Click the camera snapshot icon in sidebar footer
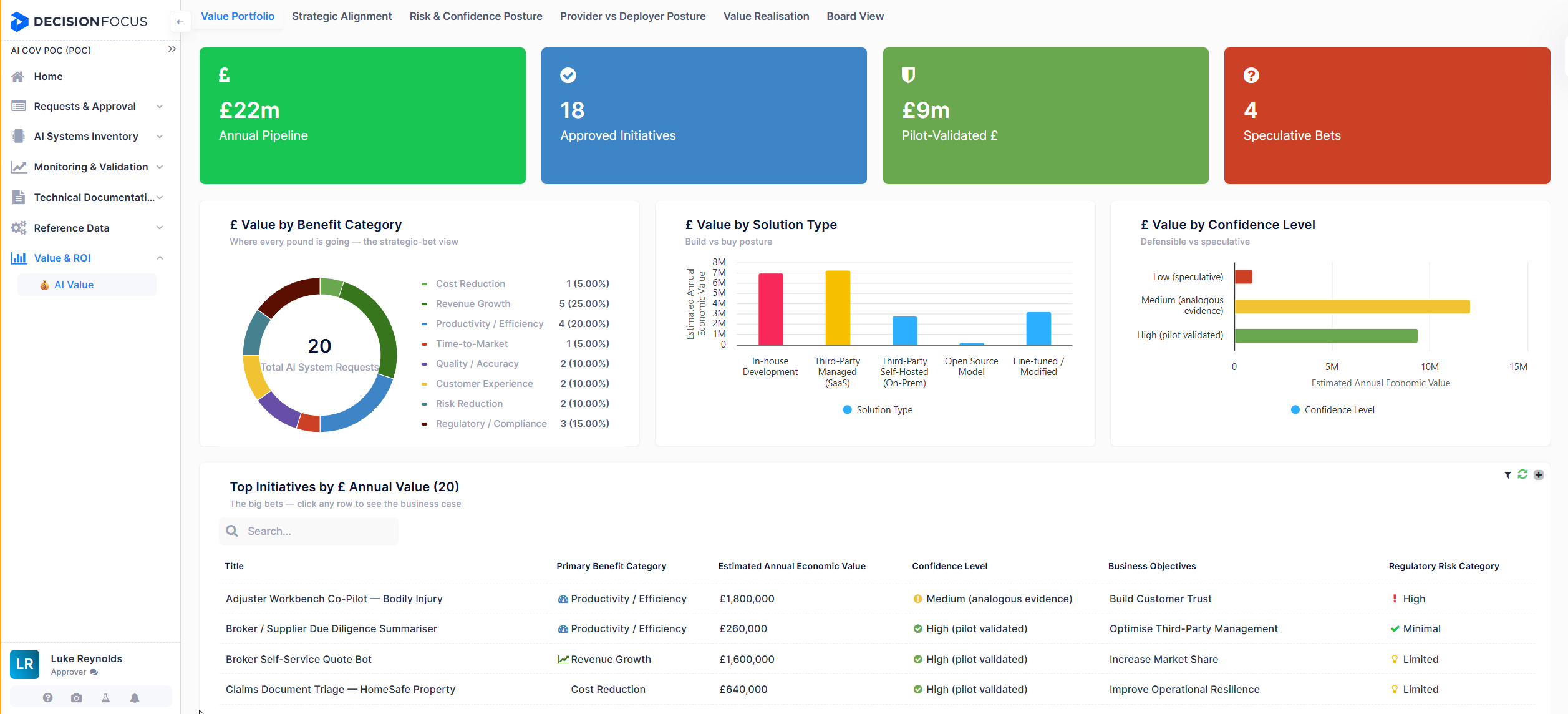The height and width of the screenshot is (714, 1568). coord(76,698)
